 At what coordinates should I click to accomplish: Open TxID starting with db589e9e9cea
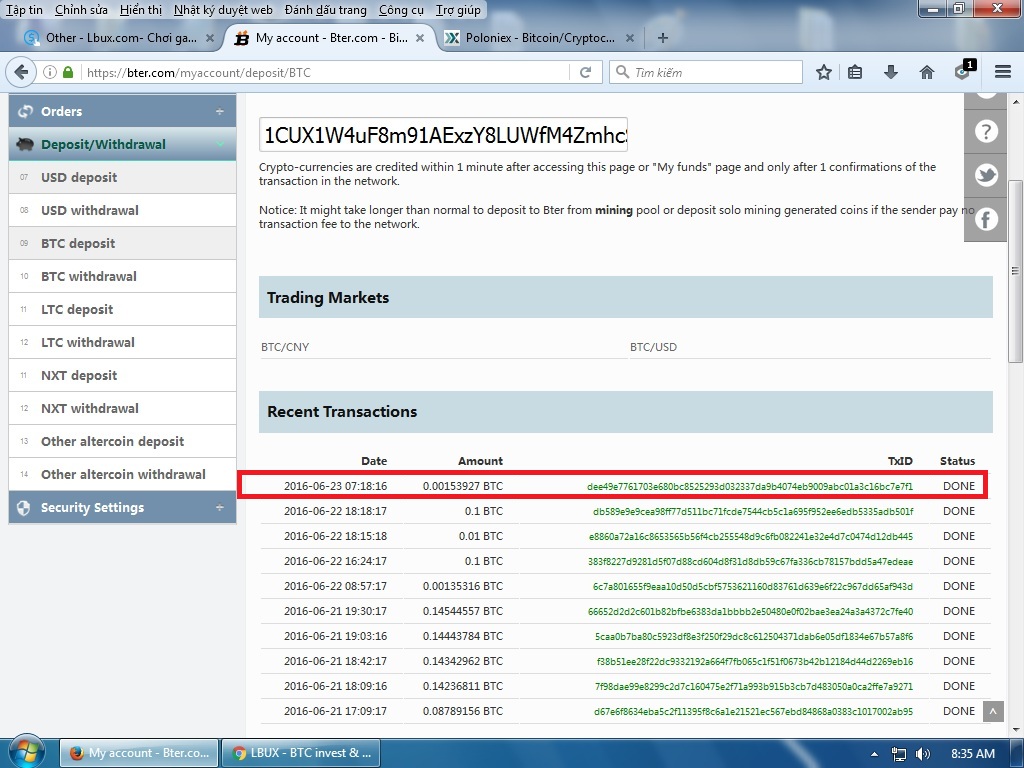click(x=753, y=511)
